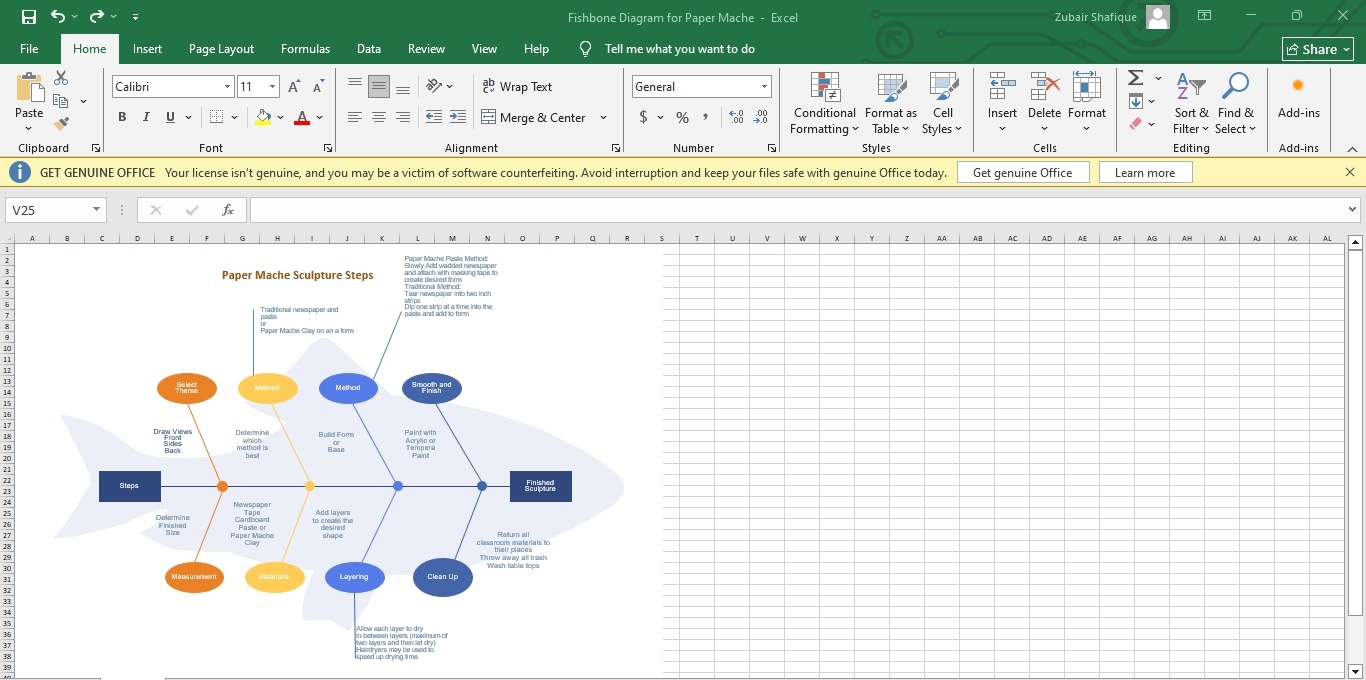Image resolution: width=1366 pixels, height=680 pixels.
Task: Expand the Fill Color dropdown arrow
Action: [x=281, y=117]
